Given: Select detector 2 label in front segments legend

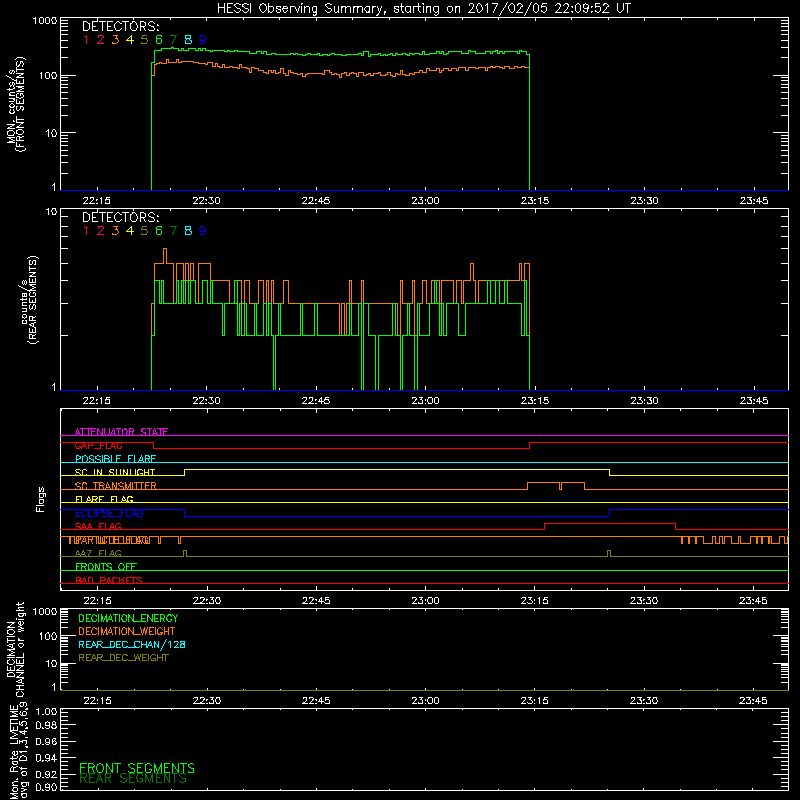Looking at the screenshot, I should click(x=101, y=40).
